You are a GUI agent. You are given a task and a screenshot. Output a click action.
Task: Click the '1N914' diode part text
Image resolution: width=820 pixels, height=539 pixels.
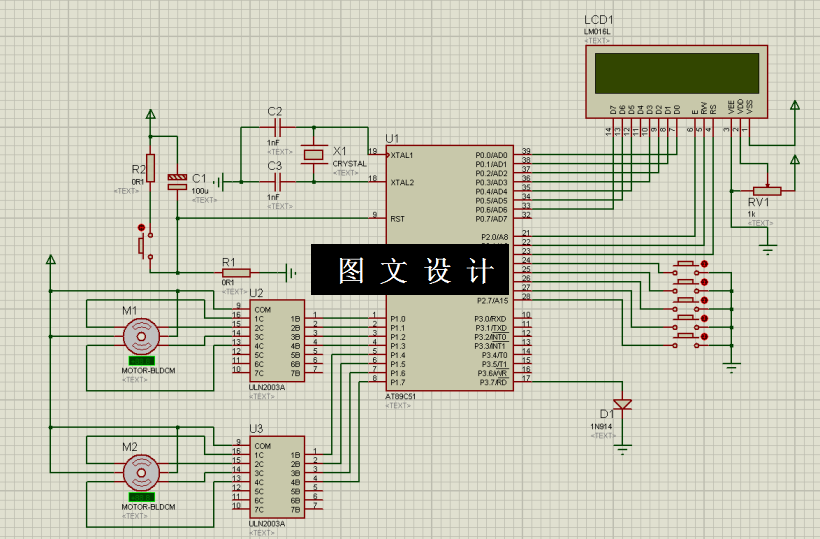click(601, 427)
